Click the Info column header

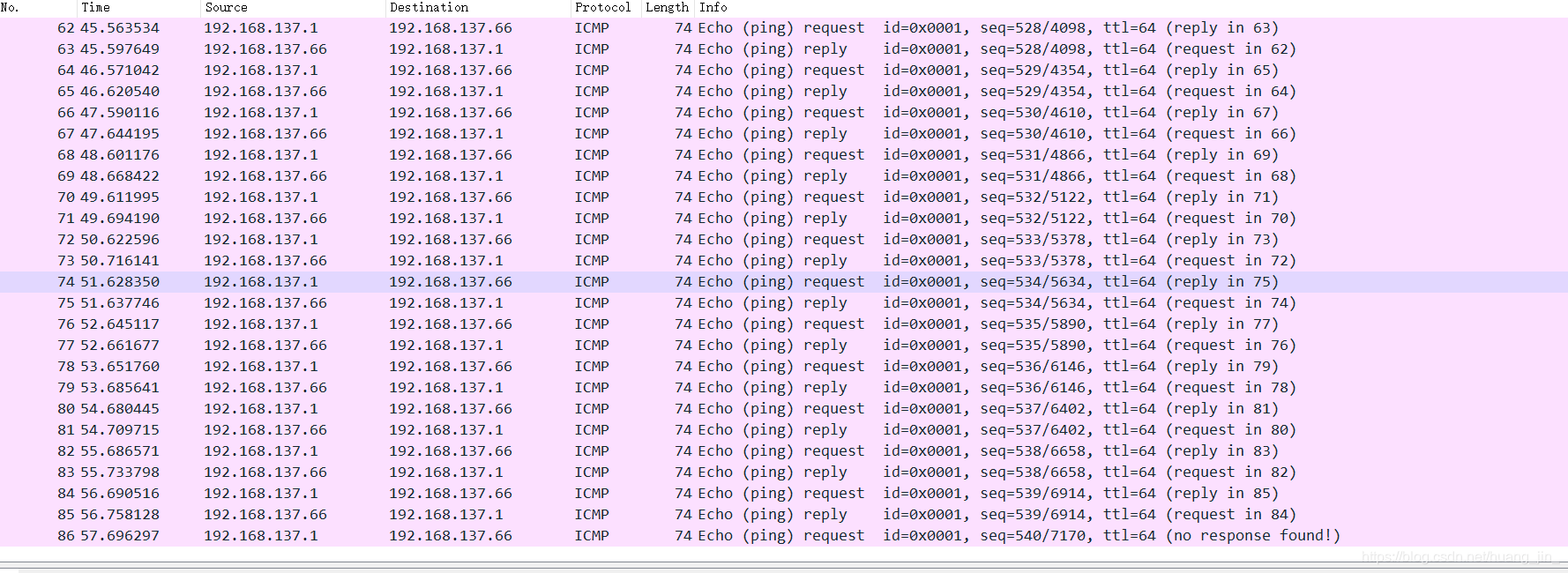point(1131,8)
